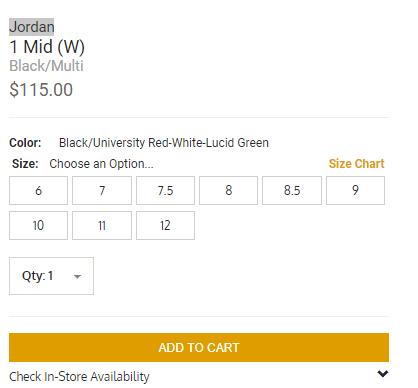Choose shoe size 9
Image resolution: width=418 pixels, height=388 pixels.
pyautogui.click(x=355, y=191)
